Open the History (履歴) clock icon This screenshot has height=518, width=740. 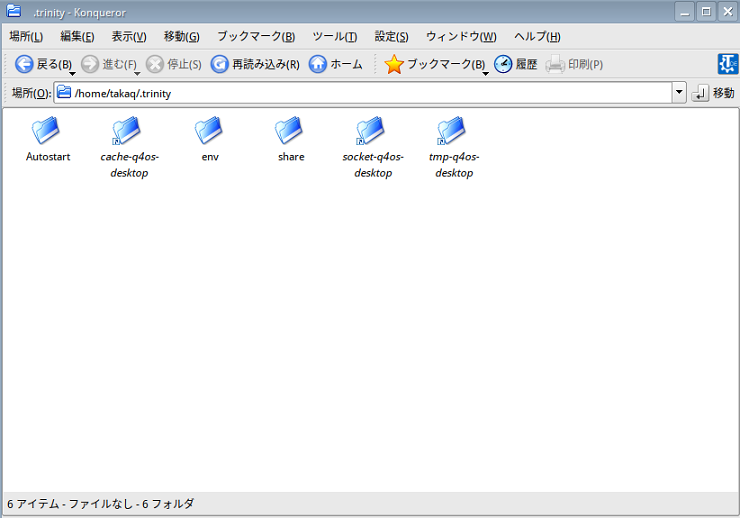coord(503,64)
